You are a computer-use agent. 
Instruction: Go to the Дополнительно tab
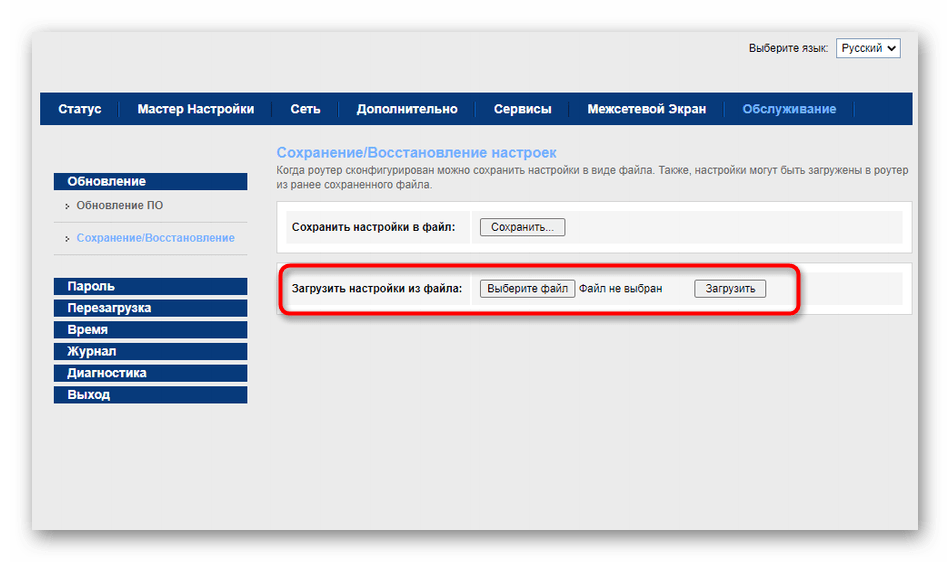(407, 109)
